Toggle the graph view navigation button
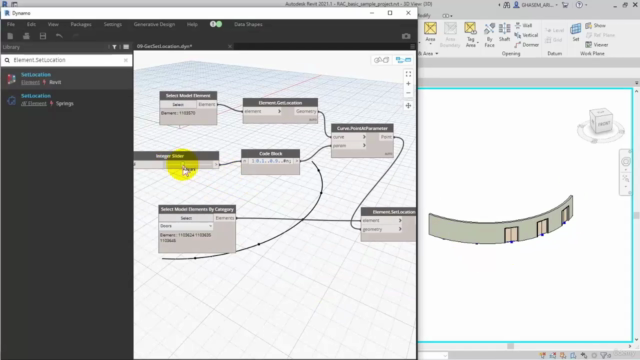 (x=403, y=60)
